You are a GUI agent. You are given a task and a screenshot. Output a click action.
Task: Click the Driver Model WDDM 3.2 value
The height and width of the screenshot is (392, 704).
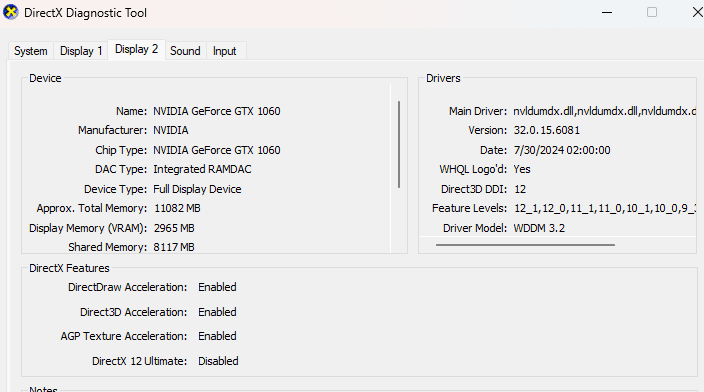539,228
